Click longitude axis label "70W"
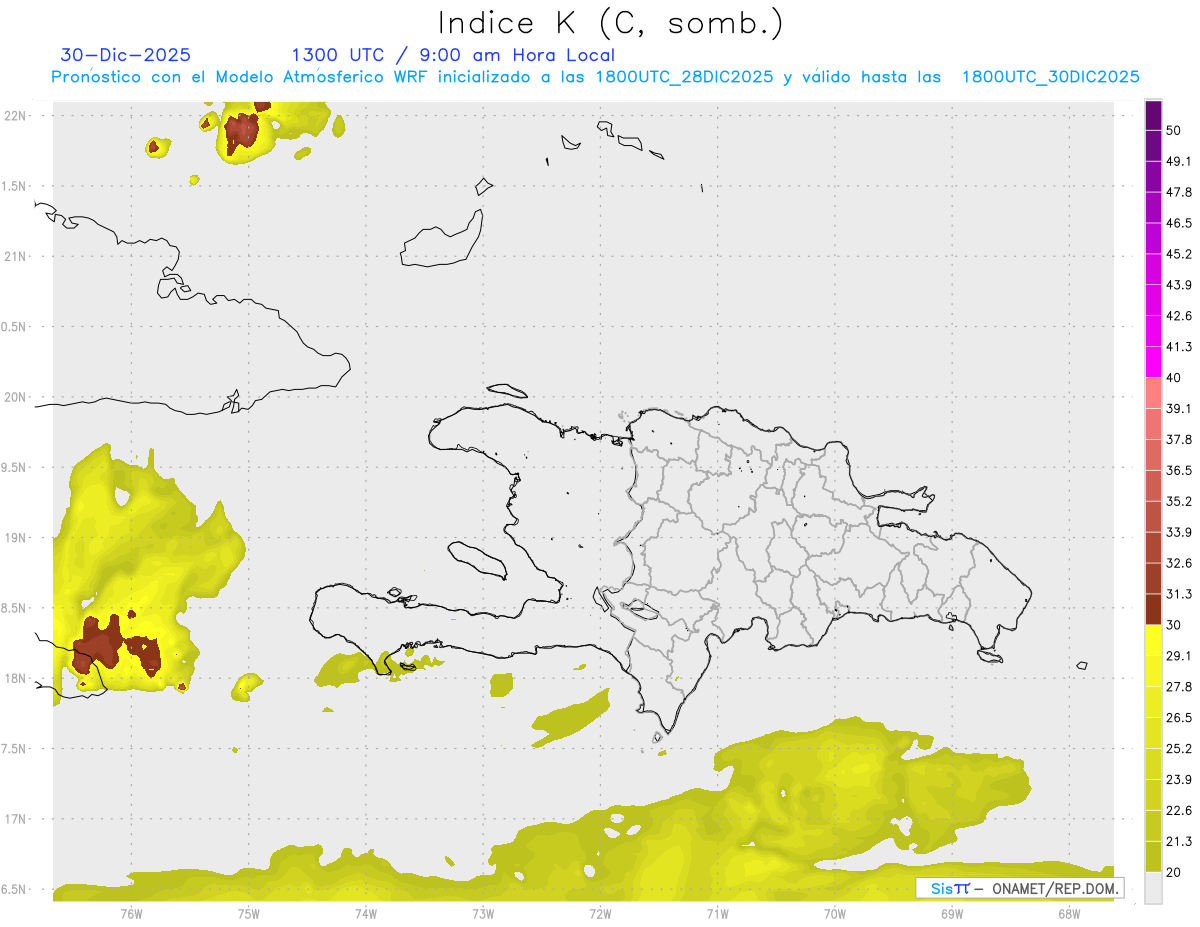1200x927 pixels. click(x=835, y=914)
